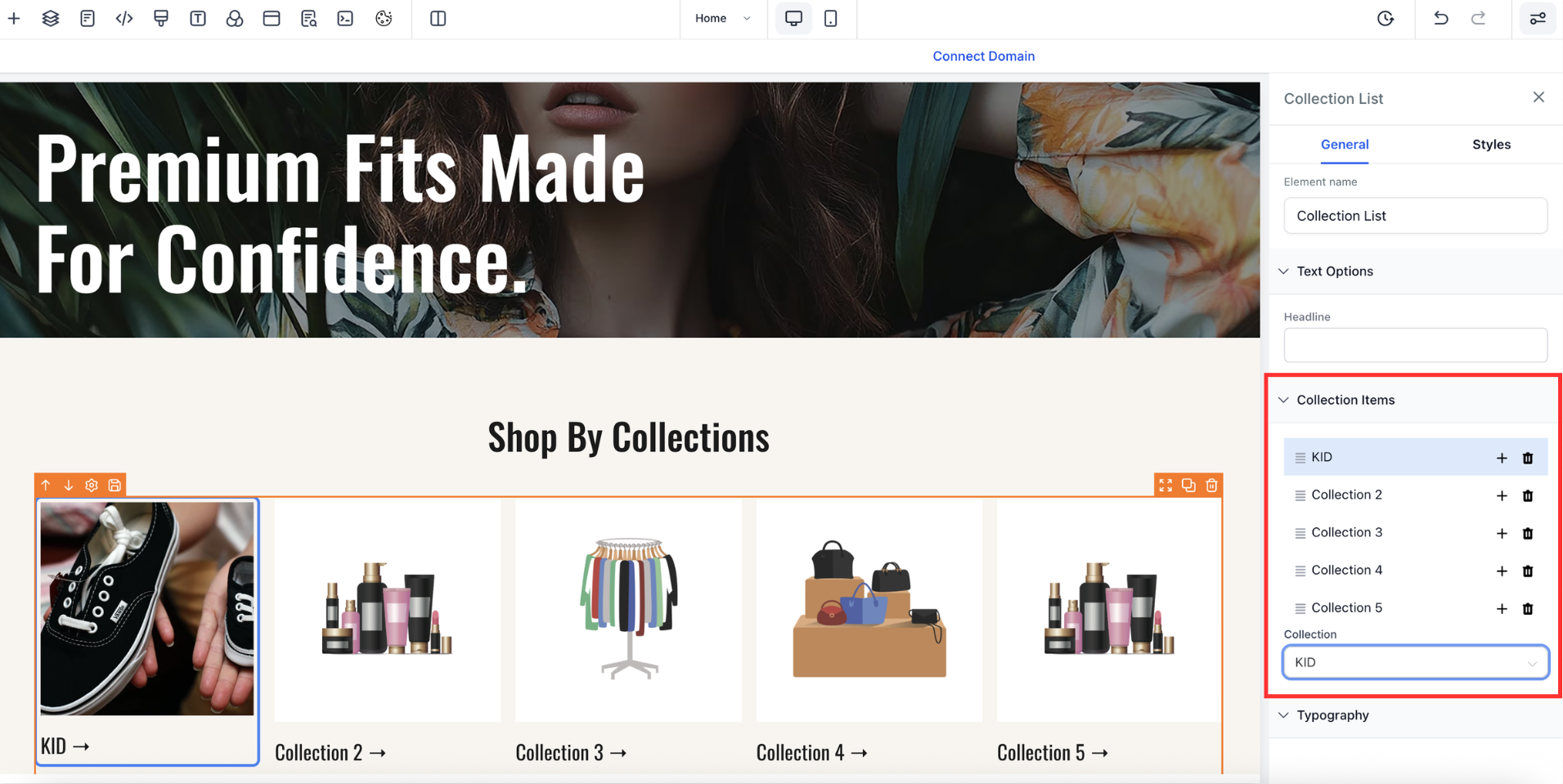Click the cookie consent icon
This screenshot has width=1563, height=784.
tap(384, 18)
